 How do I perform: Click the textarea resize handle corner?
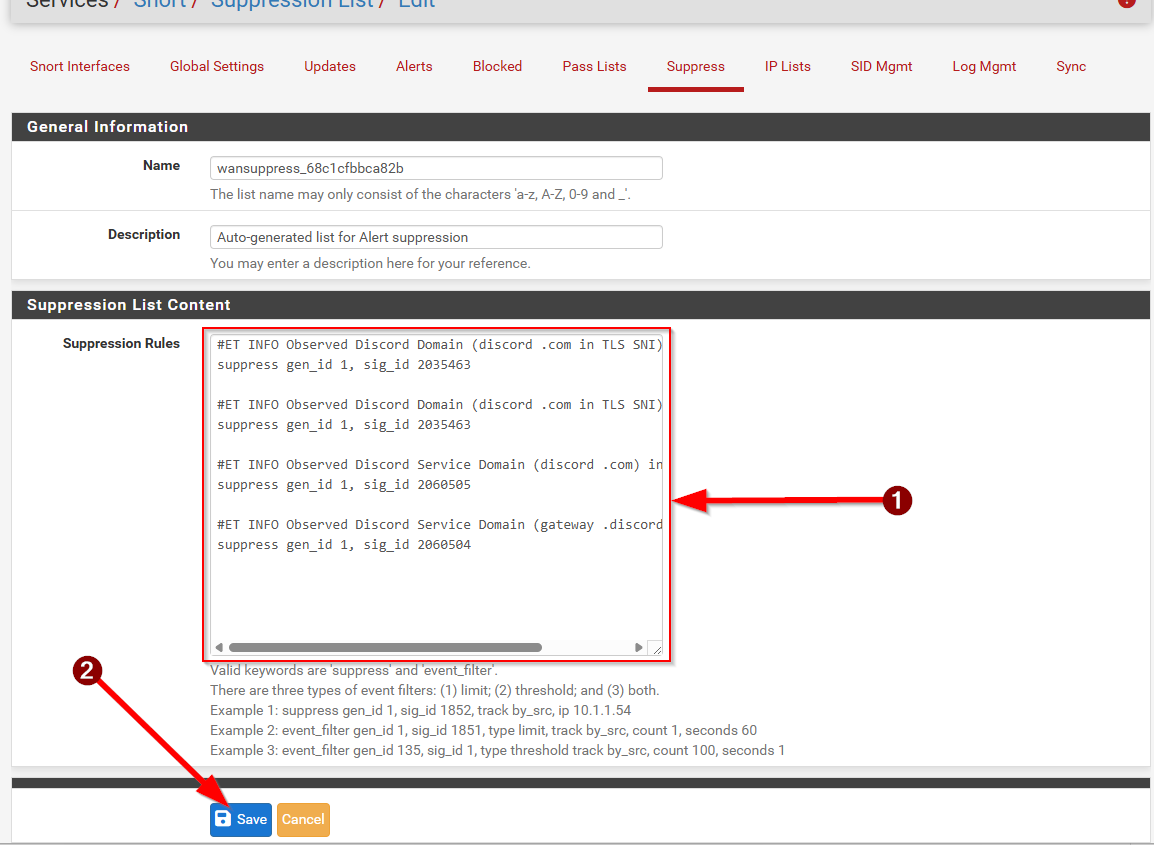point(656,649)
